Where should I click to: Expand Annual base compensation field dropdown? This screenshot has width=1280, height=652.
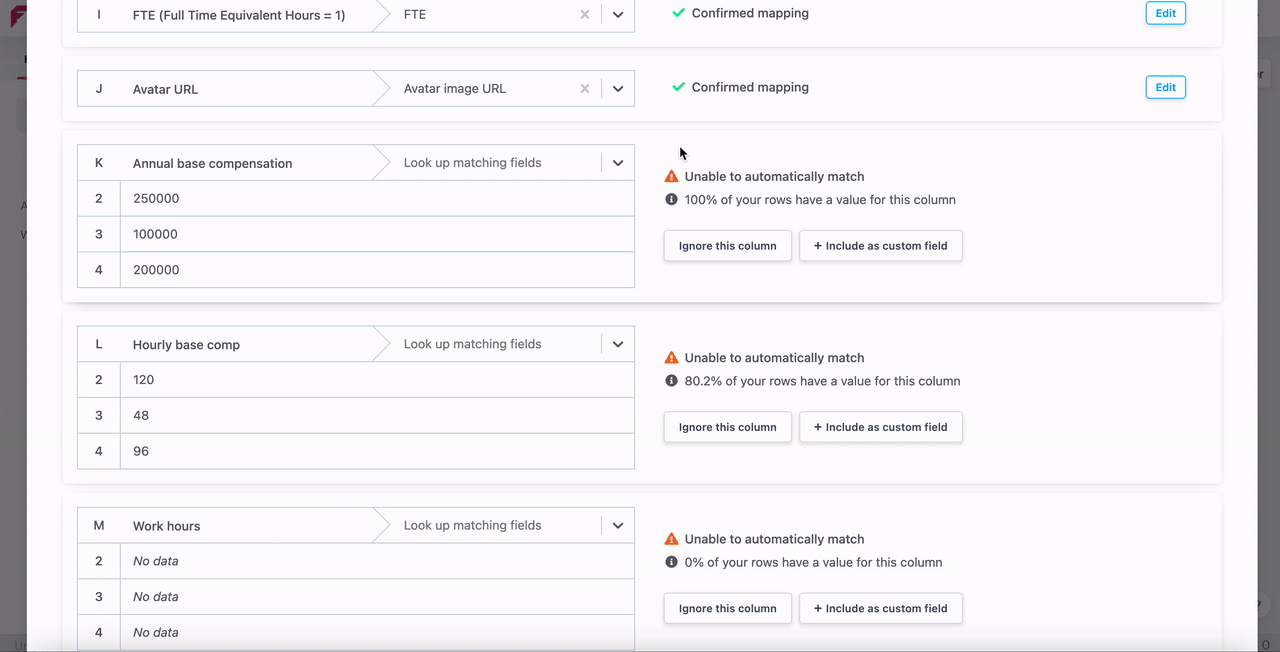tap(618, 163)
